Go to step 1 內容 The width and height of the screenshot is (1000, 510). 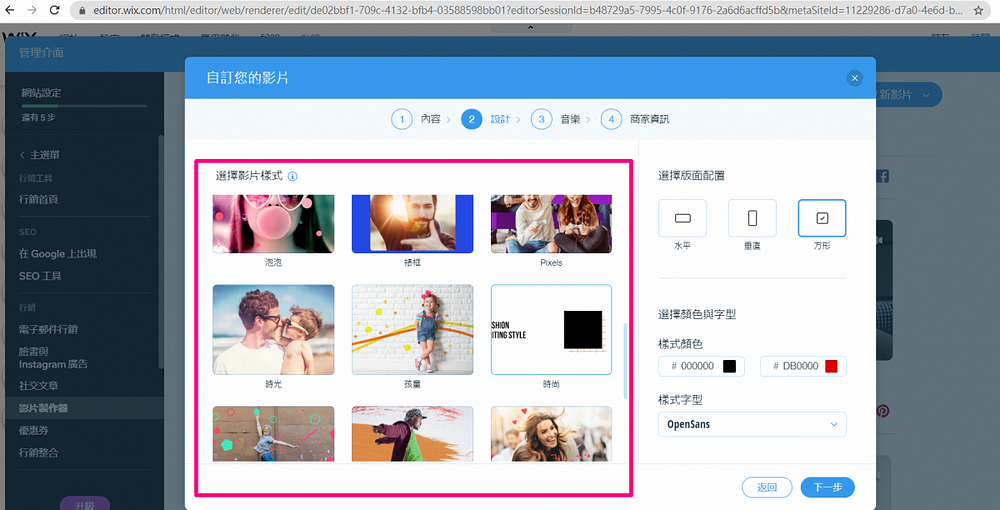tap(416, 119)
